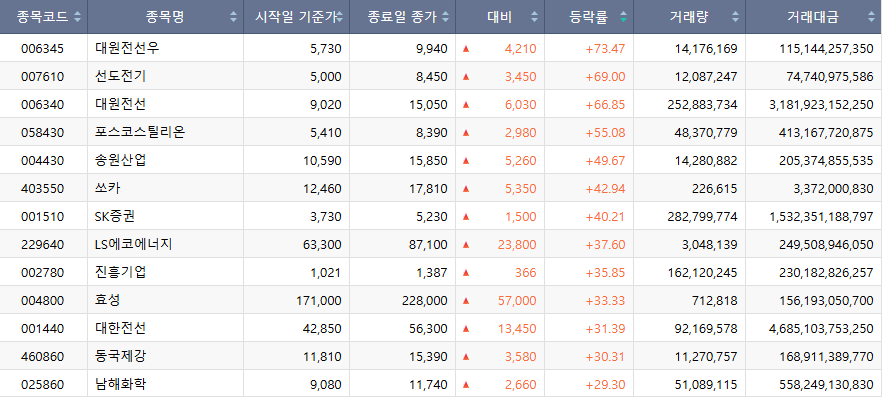Click the 대비 column header label
Image resolution: width=882 pixels, height=397 pixels.
coord(500,17)
